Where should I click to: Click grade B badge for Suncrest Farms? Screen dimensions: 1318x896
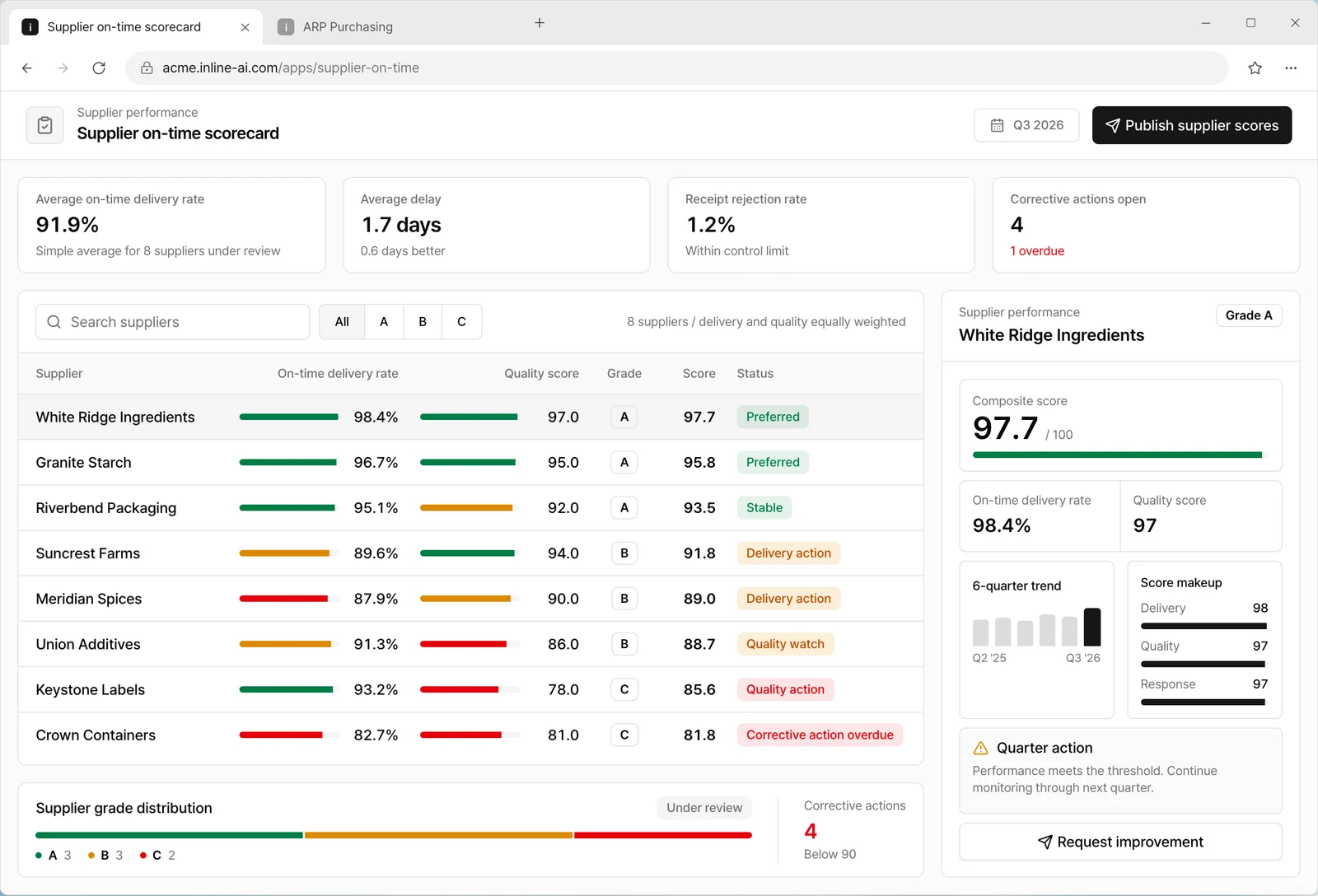(x=624, y=553)
